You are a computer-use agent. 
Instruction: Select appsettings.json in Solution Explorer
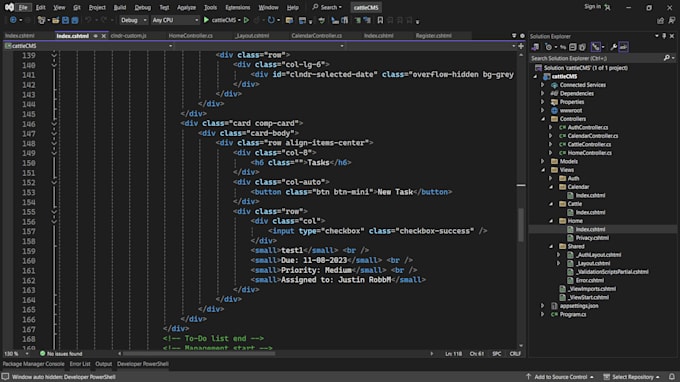point(579,306)
